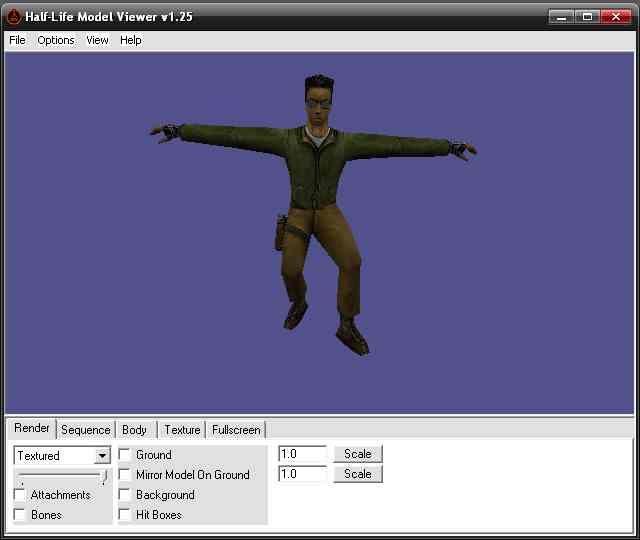Image resolution: width=640 pixels, height=540 pixels.
Task: Click the lower 1.0 scale input field
Action: tap(302, 474)
